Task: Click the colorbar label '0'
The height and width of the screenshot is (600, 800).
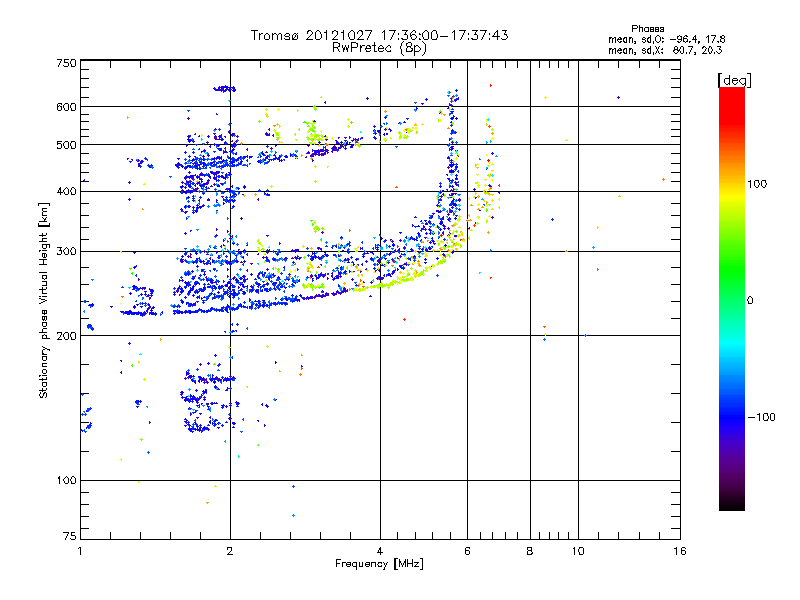Action: (750, 301)
